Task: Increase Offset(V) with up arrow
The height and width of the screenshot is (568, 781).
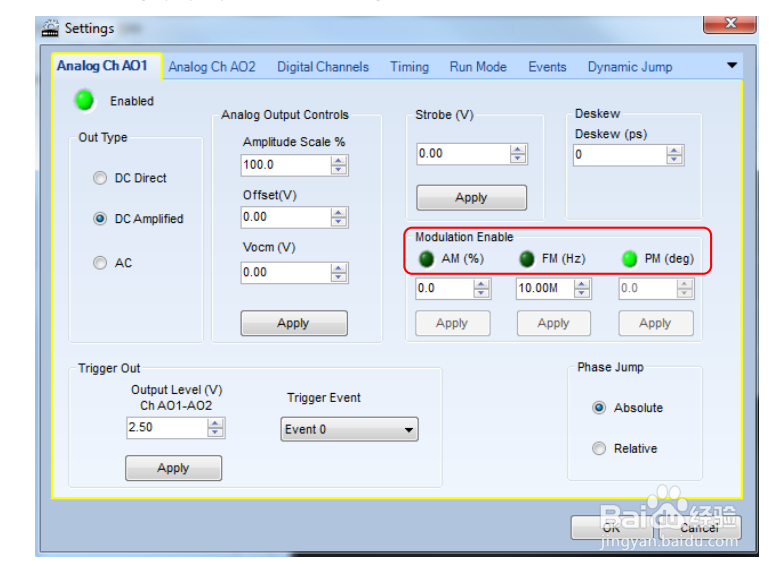Action: click(x=339, y=213)
